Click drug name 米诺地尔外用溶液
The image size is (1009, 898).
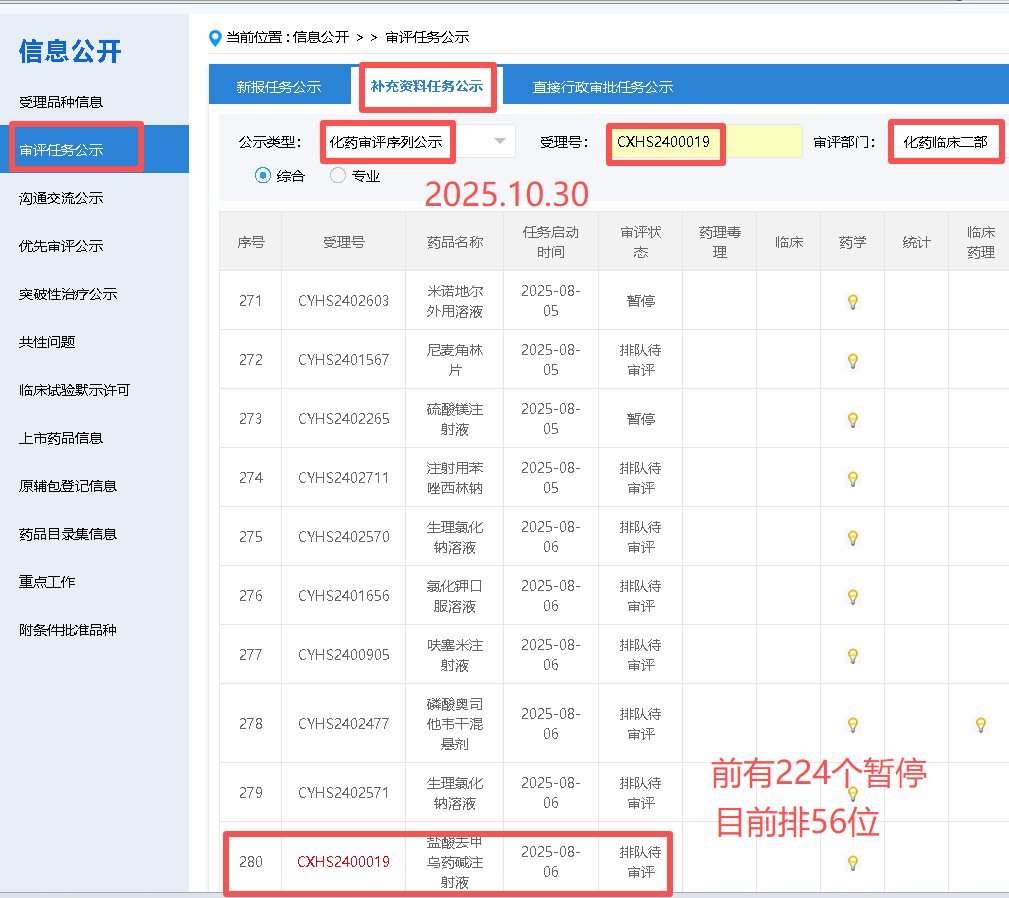pyautogui.click(x=455, y=301)
